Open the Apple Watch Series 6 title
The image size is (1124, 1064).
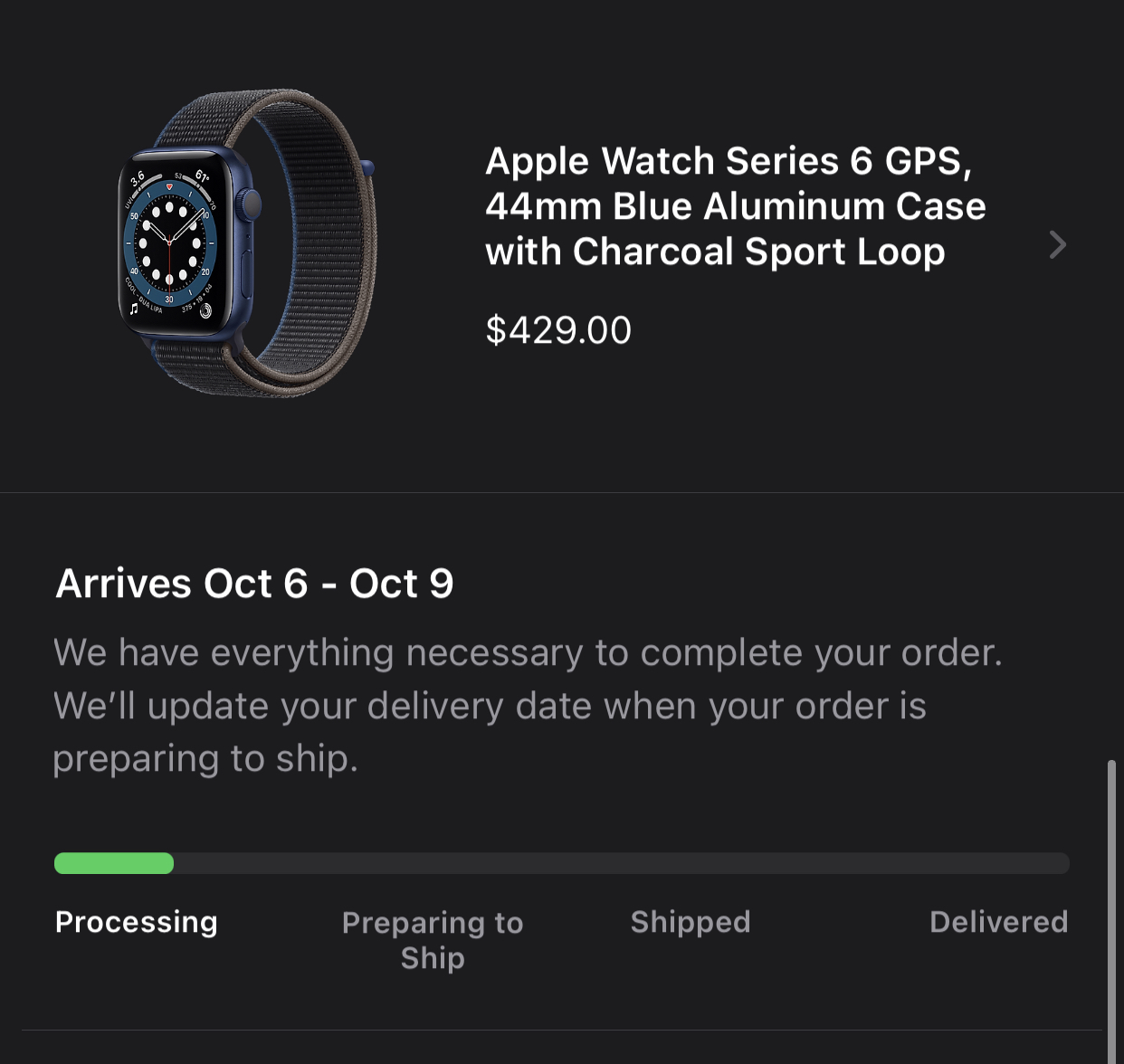tap(735, 206)
